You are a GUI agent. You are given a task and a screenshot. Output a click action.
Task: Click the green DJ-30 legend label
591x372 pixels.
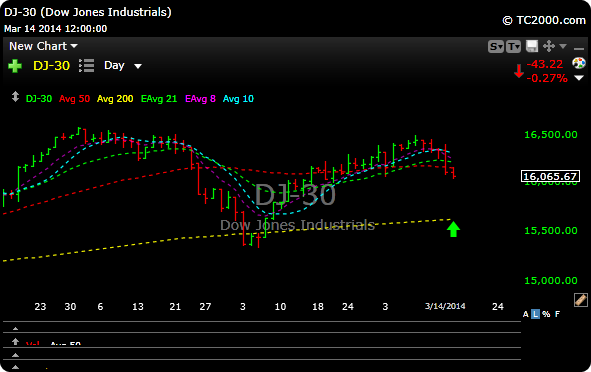point(39,99)
